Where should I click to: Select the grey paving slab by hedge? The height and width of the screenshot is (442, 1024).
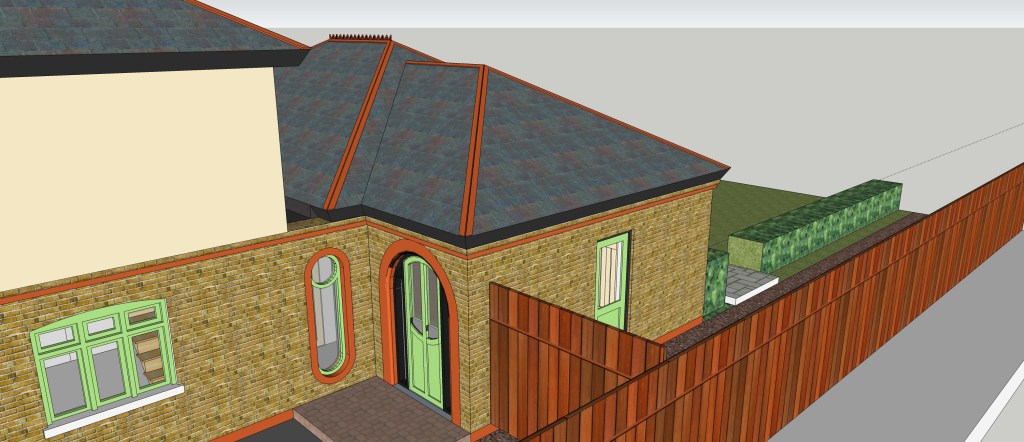(748, 284)
